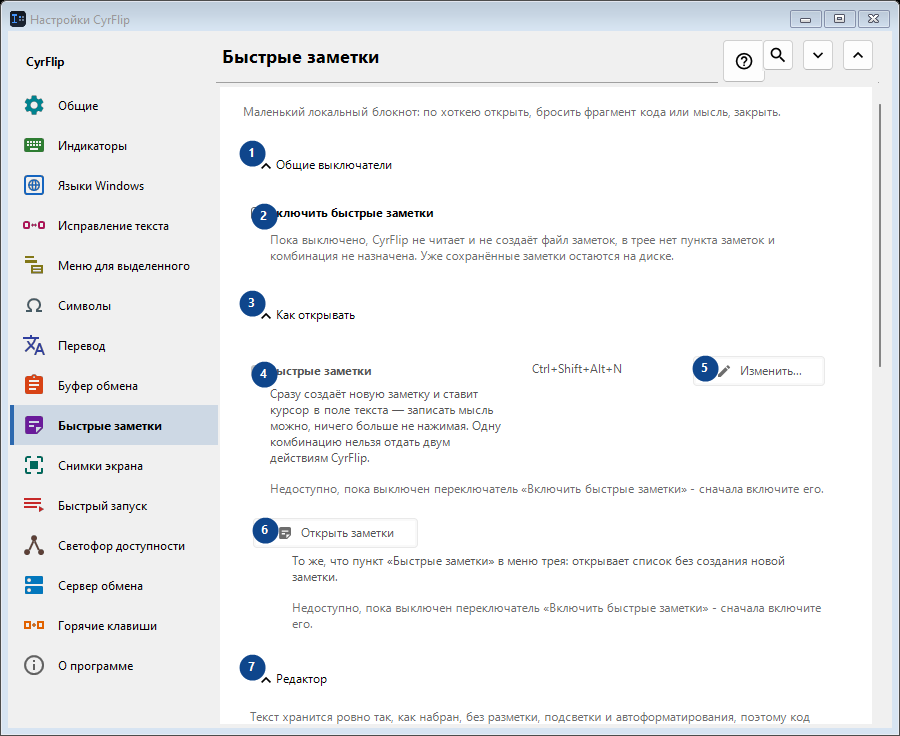Click the up chevron button in header
The width and height of the screenshot is (900, 736).
click(x=858, y=55)
